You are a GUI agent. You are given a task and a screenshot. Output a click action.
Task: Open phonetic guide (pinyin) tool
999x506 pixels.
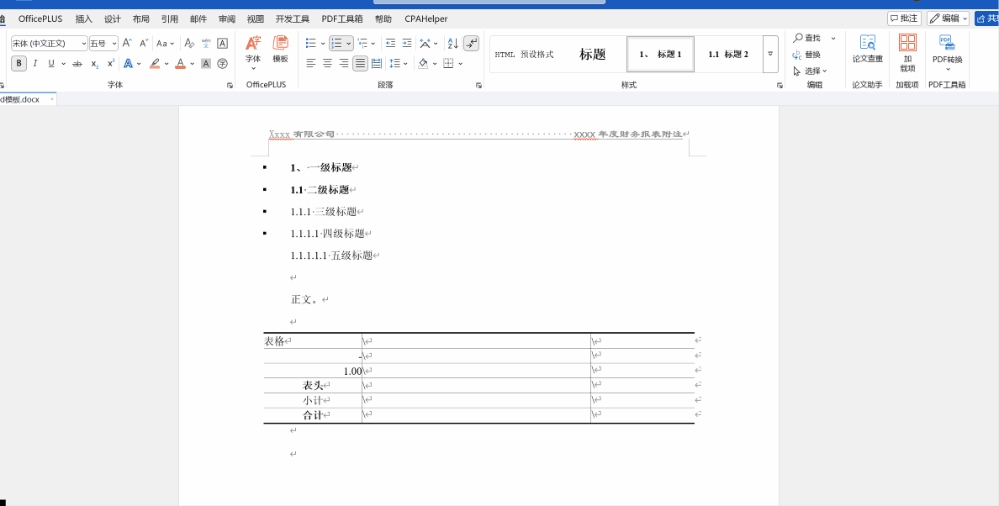pos(206,43)
